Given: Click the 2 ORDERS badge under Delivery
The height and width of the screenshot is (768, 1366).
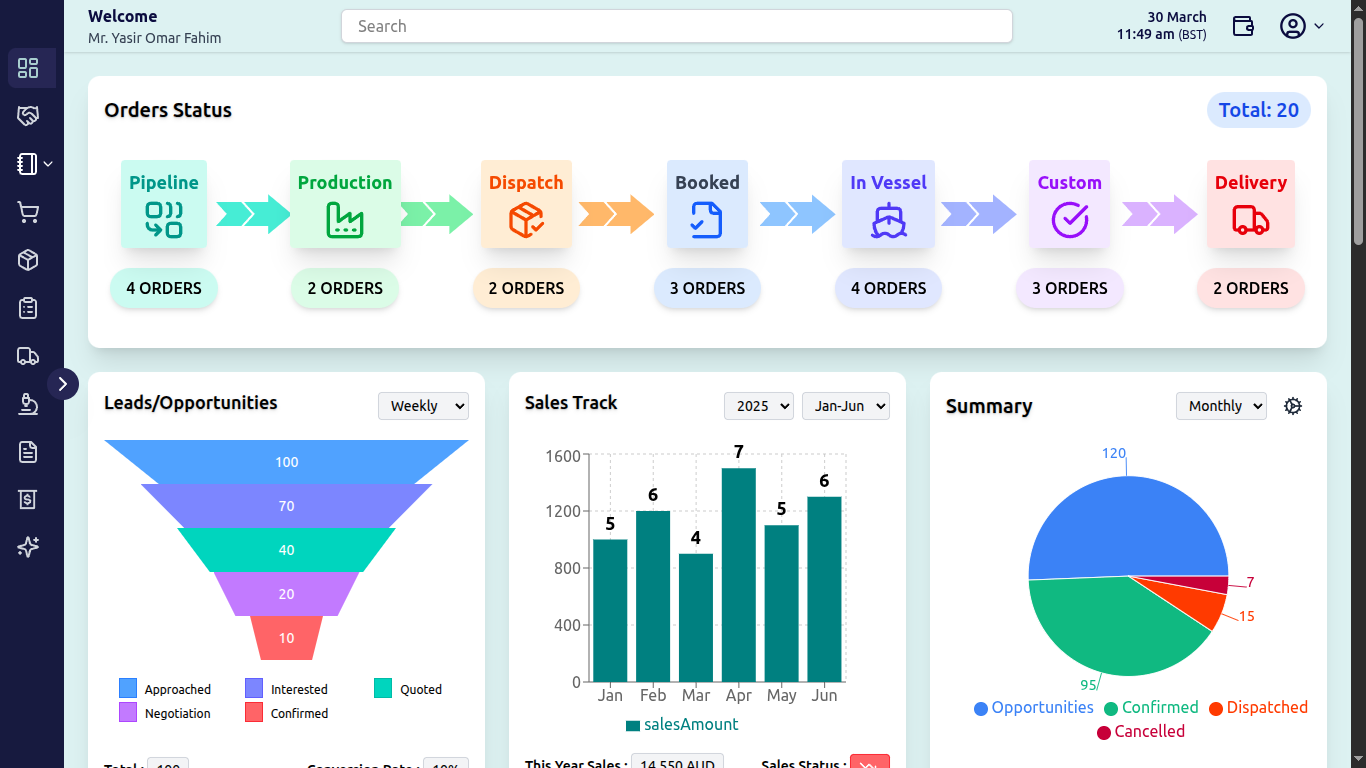Looking at the screenshot, I should (1251, 288).
